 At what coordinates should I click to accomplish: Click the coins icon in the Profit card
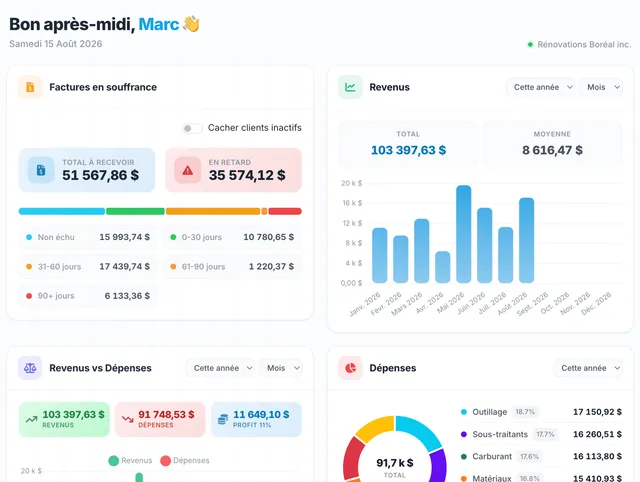223,419
